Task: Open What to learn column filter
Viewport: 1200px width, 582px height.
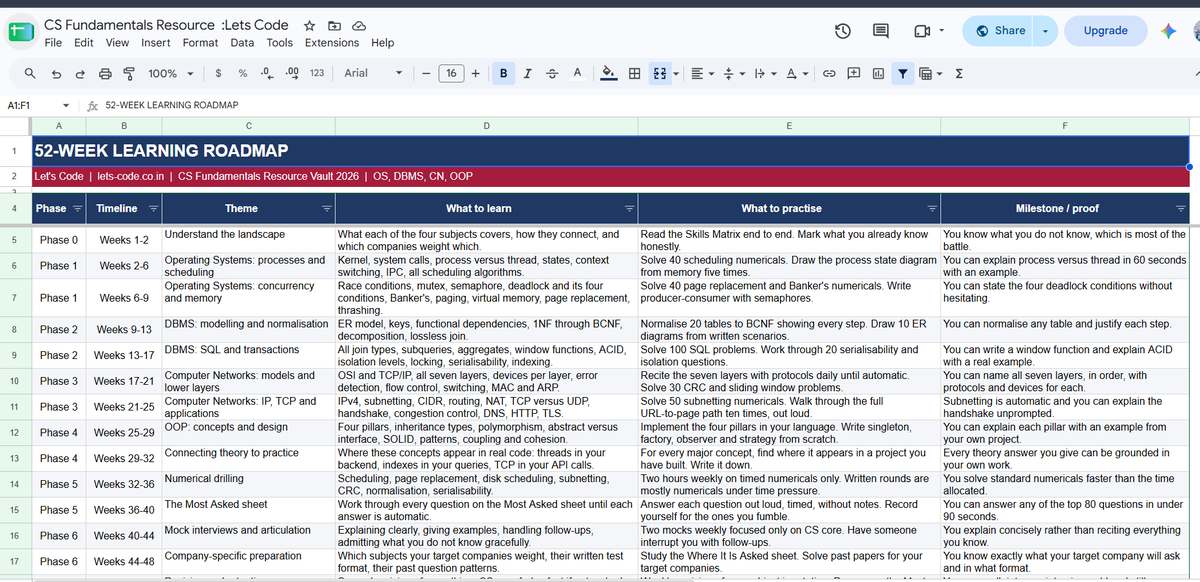Action: click(629, 209)
